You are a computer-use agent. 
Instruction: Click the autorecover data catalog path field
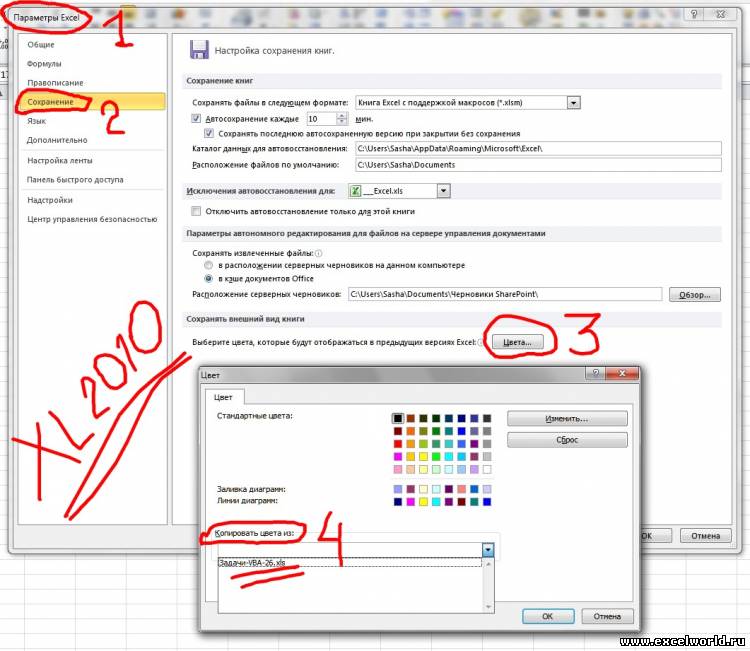tap(538, 148)
